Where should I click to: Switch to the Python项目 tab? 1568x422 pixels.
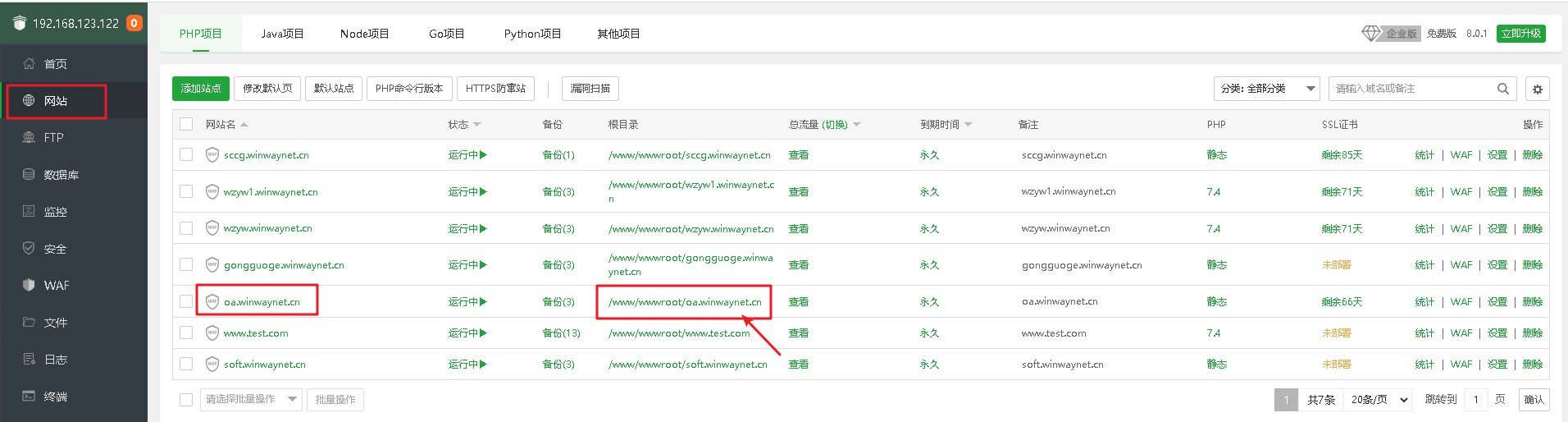[532, 34]
